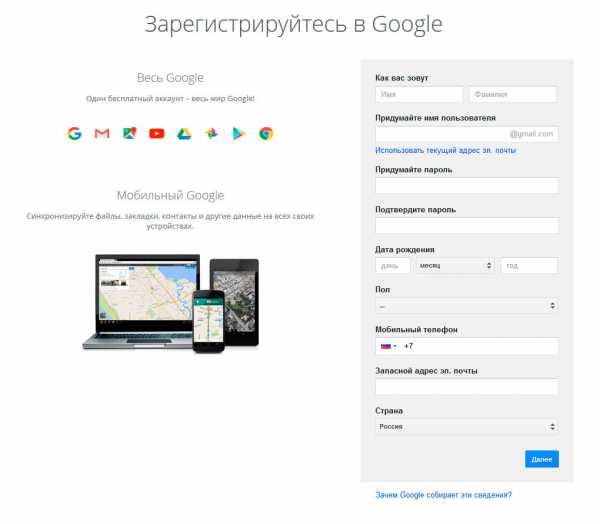Click the Chrome browser icon

tap(266, 134)
